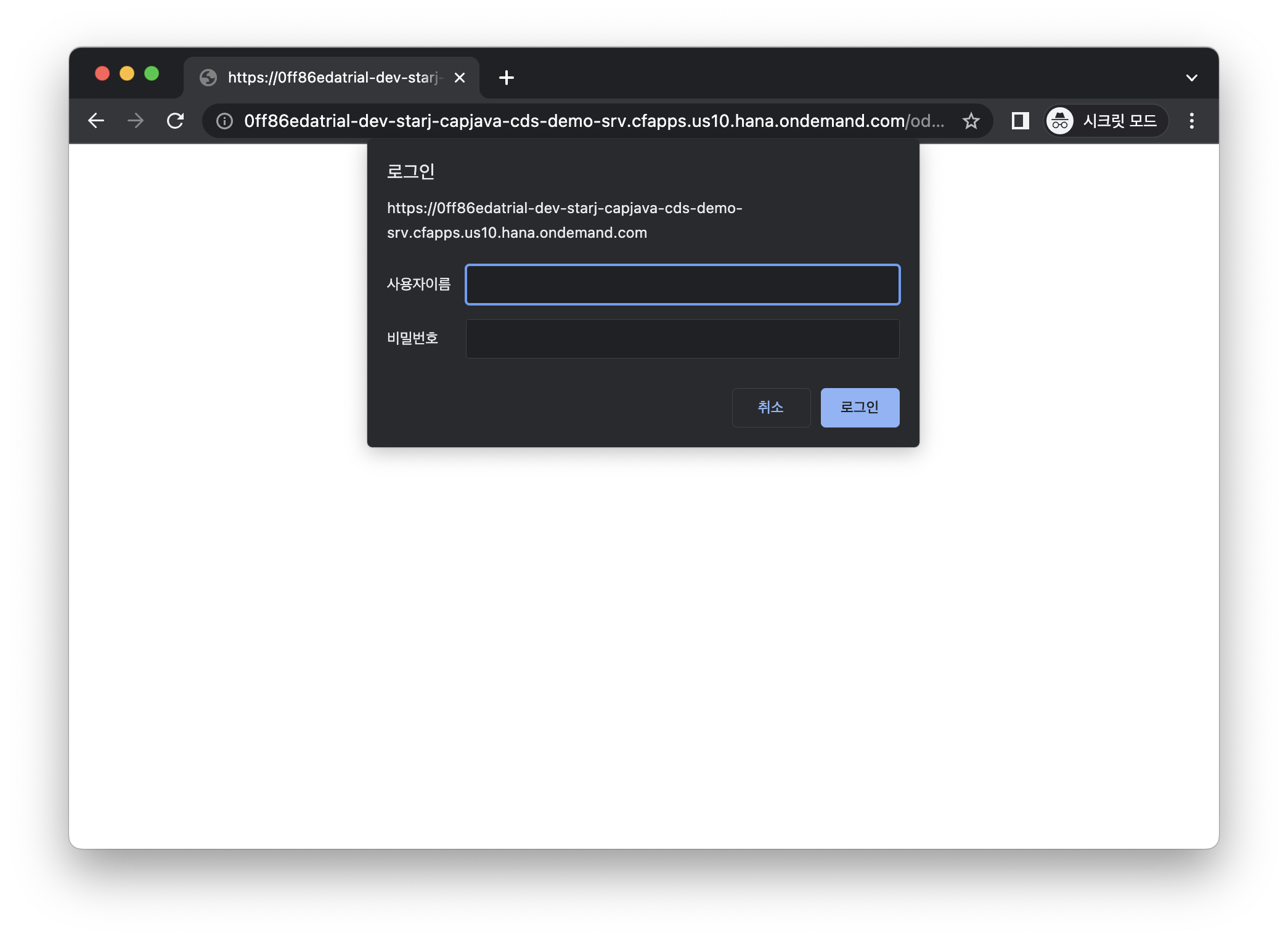Viewport: 1288px width, 940px height.
Task: Open site information icon in address bar
Action: tap(224, 121)
